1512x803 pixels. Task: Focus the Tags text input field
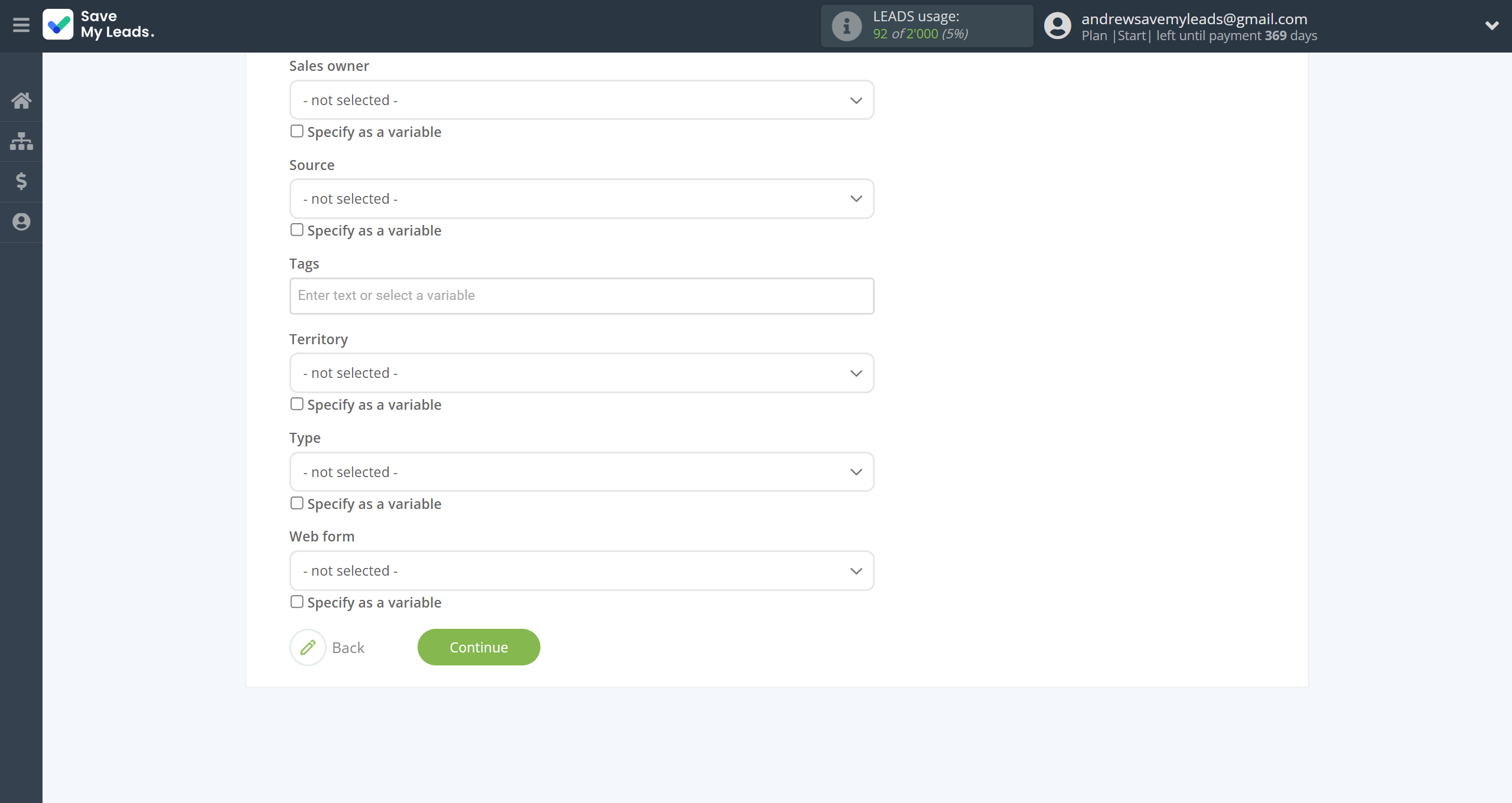pyautogui.click(x=582, y=296)
